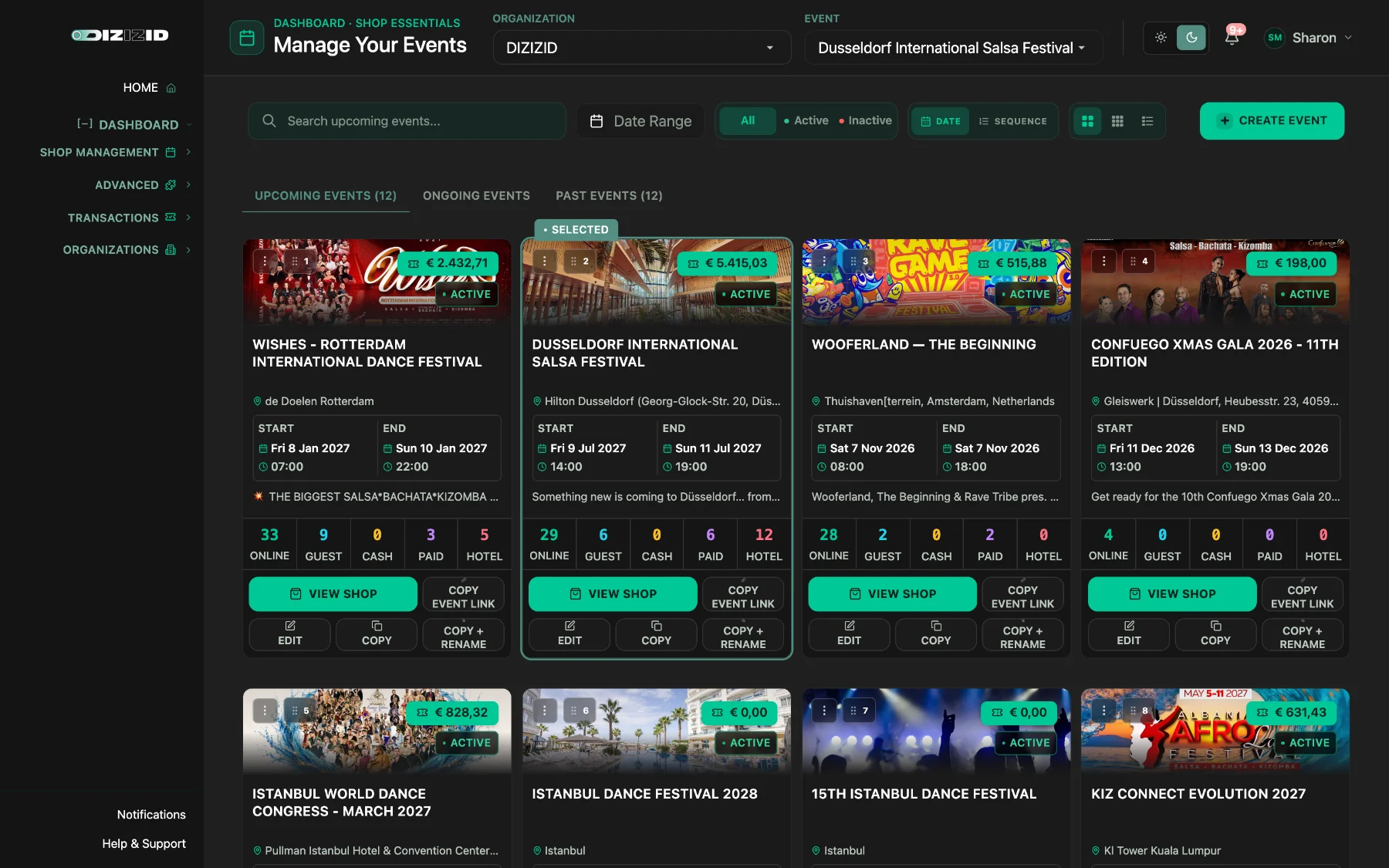Sort events by Sequence

tap(1012, 121)
